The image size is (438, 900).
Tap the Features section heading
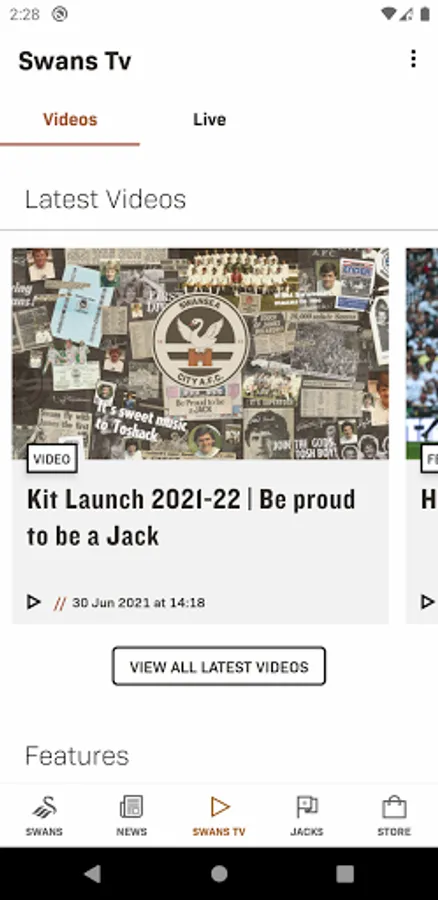pyautogui.click(x=77, y=756)
